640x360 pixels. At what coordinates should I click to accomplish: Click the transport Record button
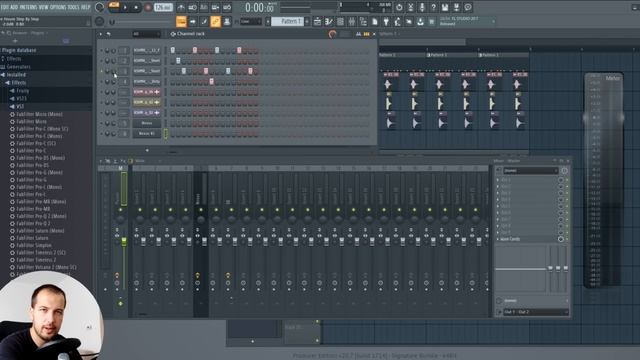[x=148, y=7]
